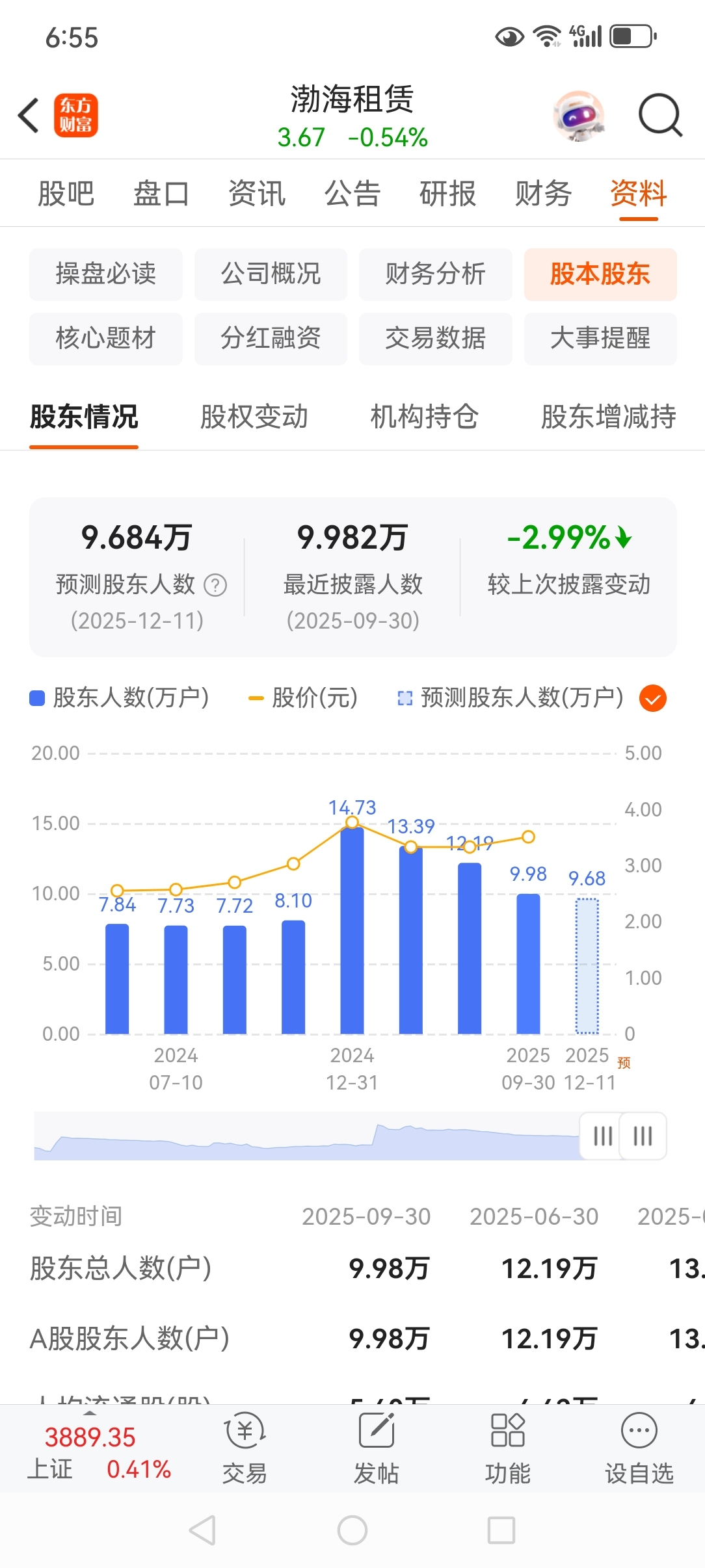Select the 14.73 bar in chart
The image size is (705, 1568).
[x=352, y=930]
